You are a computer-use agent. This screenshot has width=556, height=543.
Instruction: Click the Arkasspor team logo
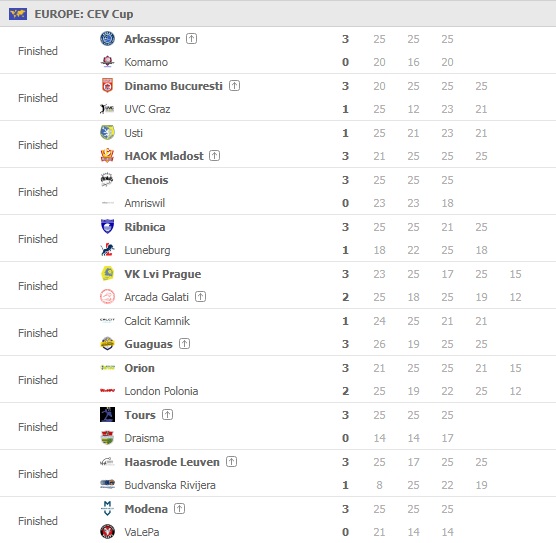(x=107, y=38)
